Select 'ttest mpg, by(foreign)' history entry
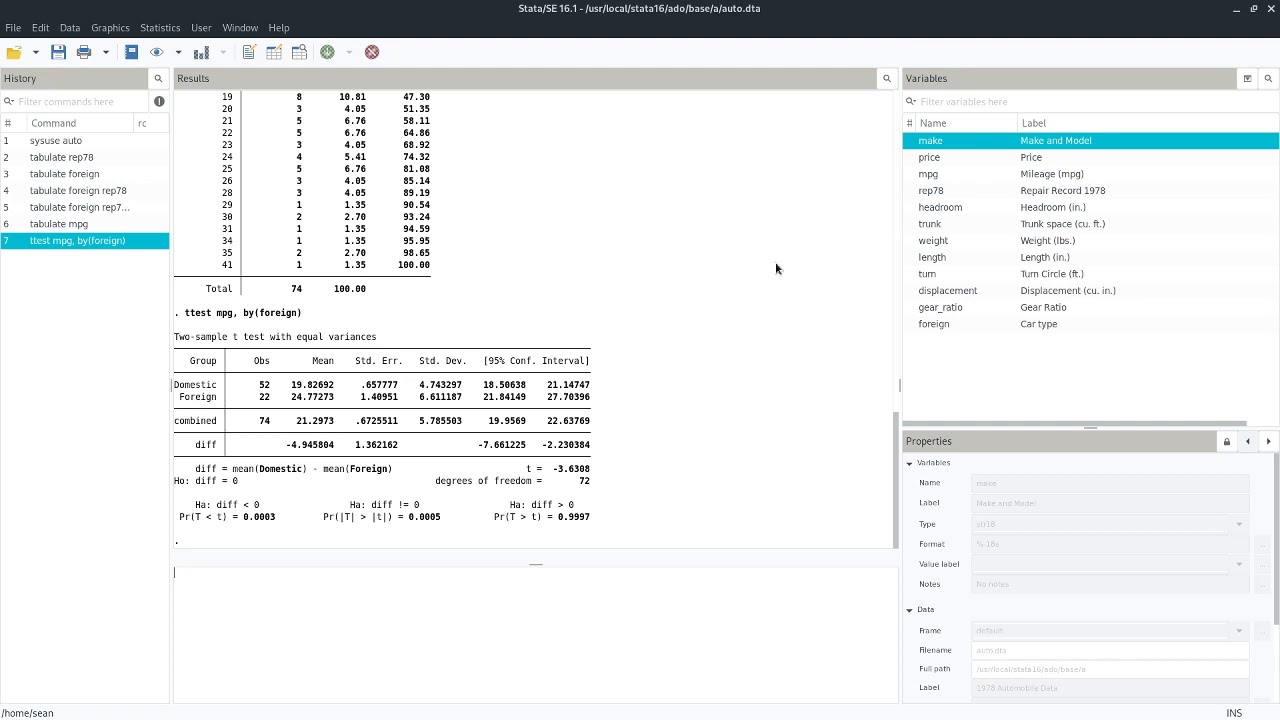This screenshot has width=1280, height=720. (85, 241)
